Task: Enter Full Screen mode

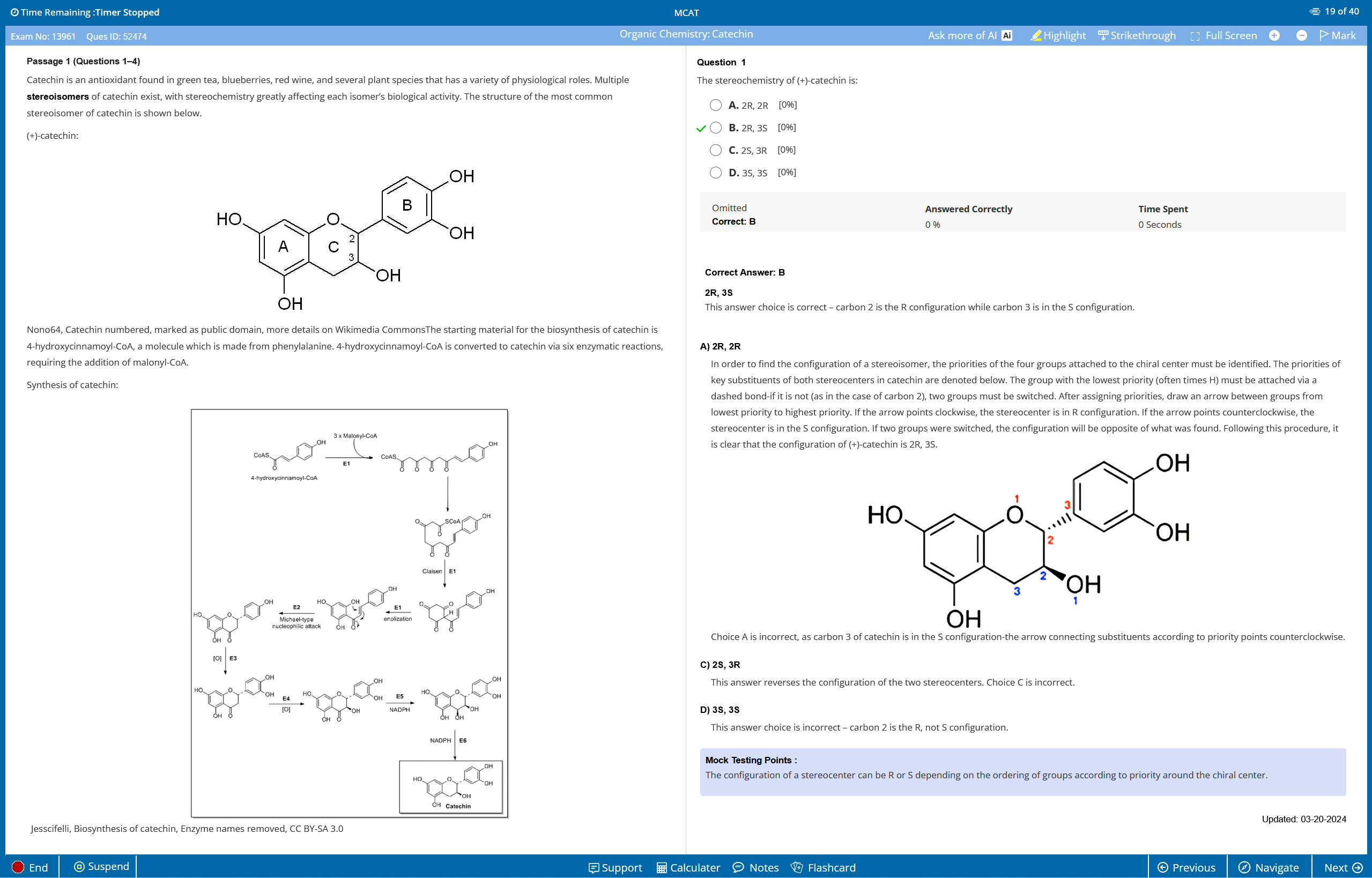Action: tap(1223, 35)
